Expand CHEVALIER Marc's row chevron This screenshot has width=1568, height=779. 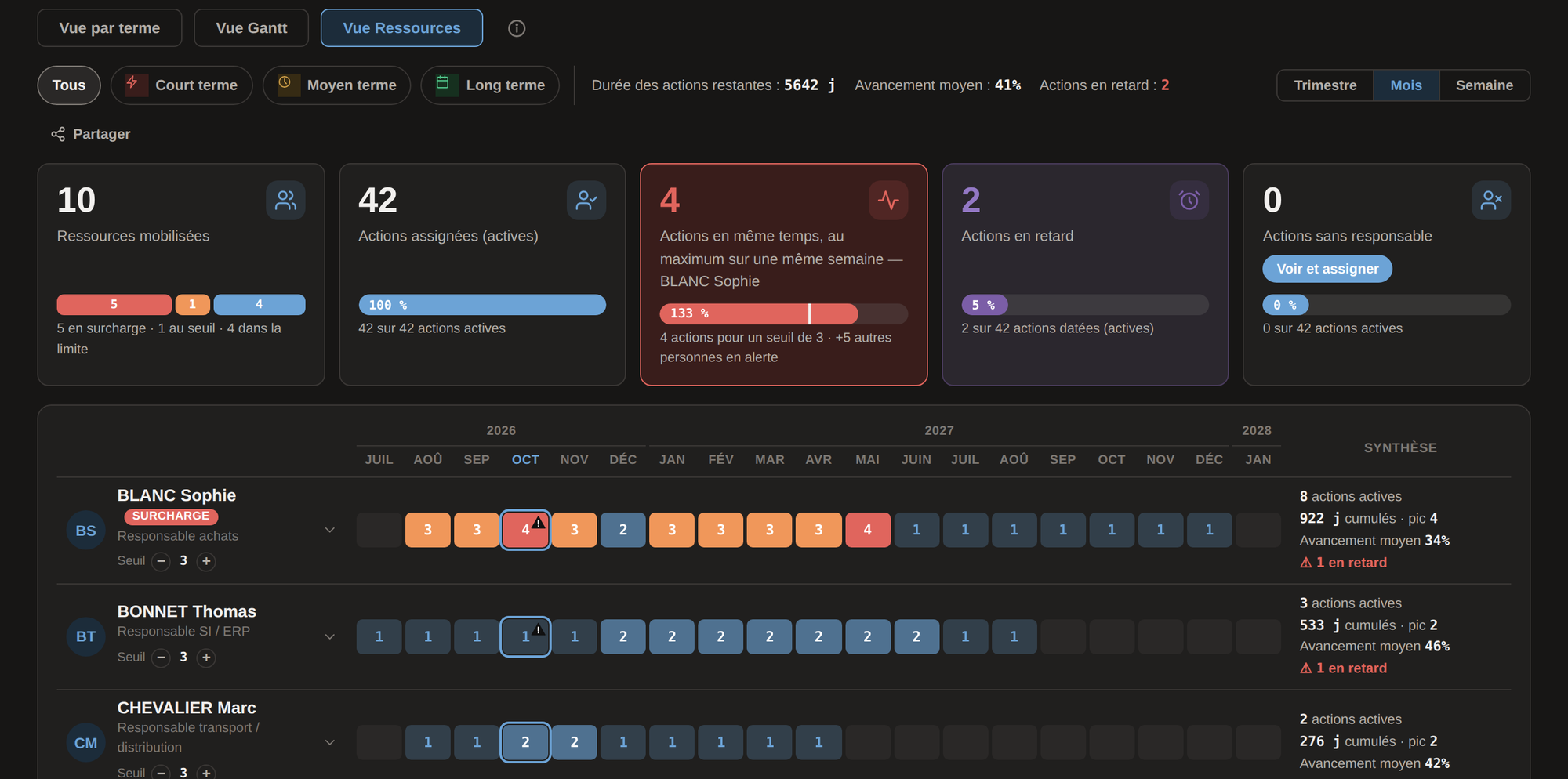330,743
